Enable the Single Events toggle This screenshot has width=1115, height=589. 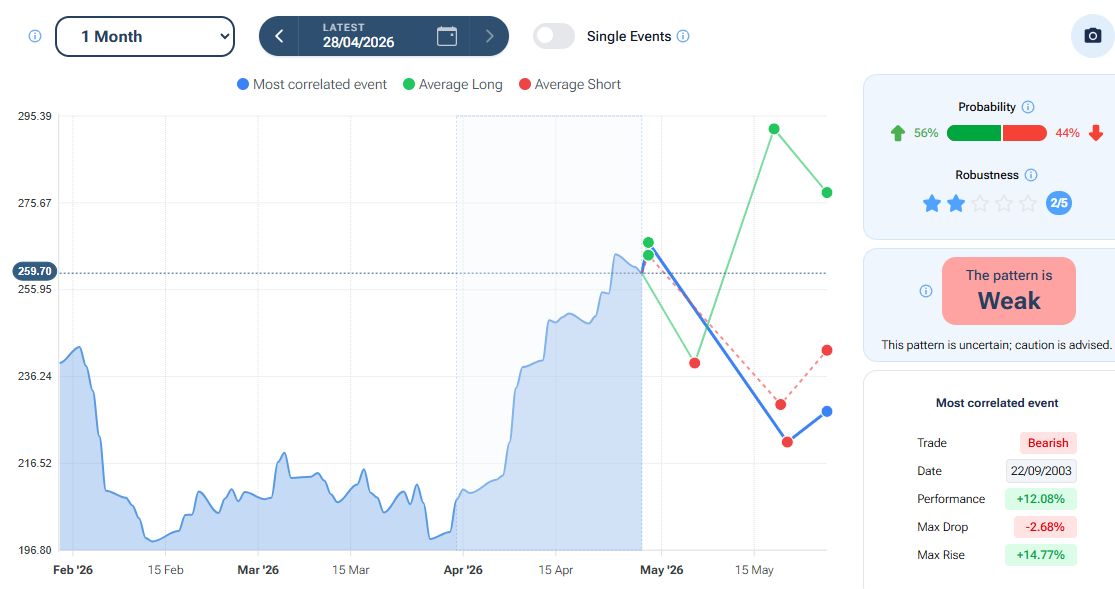554,36
